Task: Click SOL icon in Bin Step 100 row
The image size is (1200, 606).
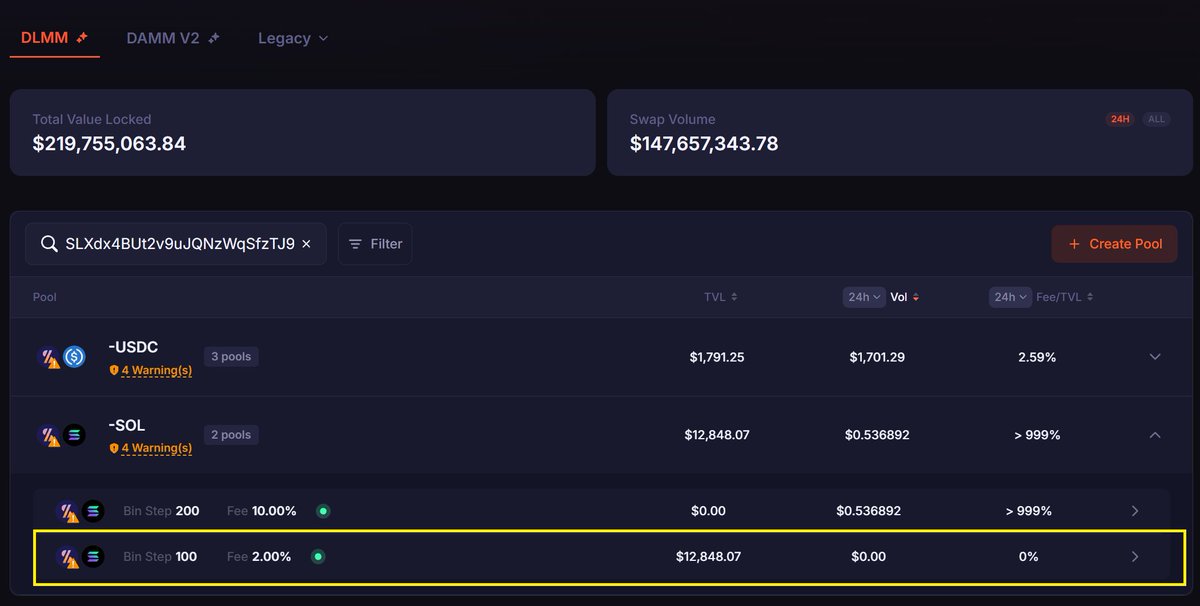Action: (x=93, y=557)
